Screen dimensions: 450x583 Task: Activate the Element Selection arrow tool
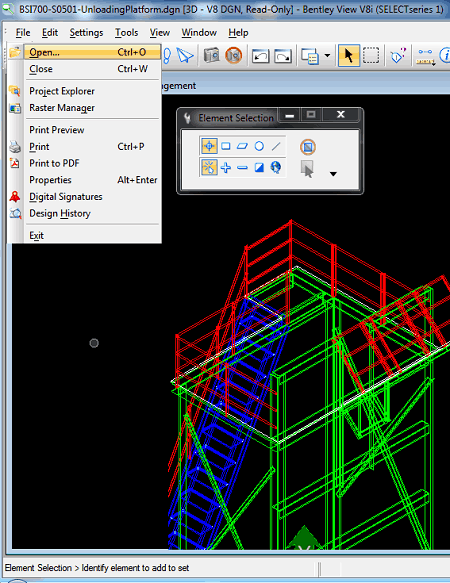coord(348,56)
